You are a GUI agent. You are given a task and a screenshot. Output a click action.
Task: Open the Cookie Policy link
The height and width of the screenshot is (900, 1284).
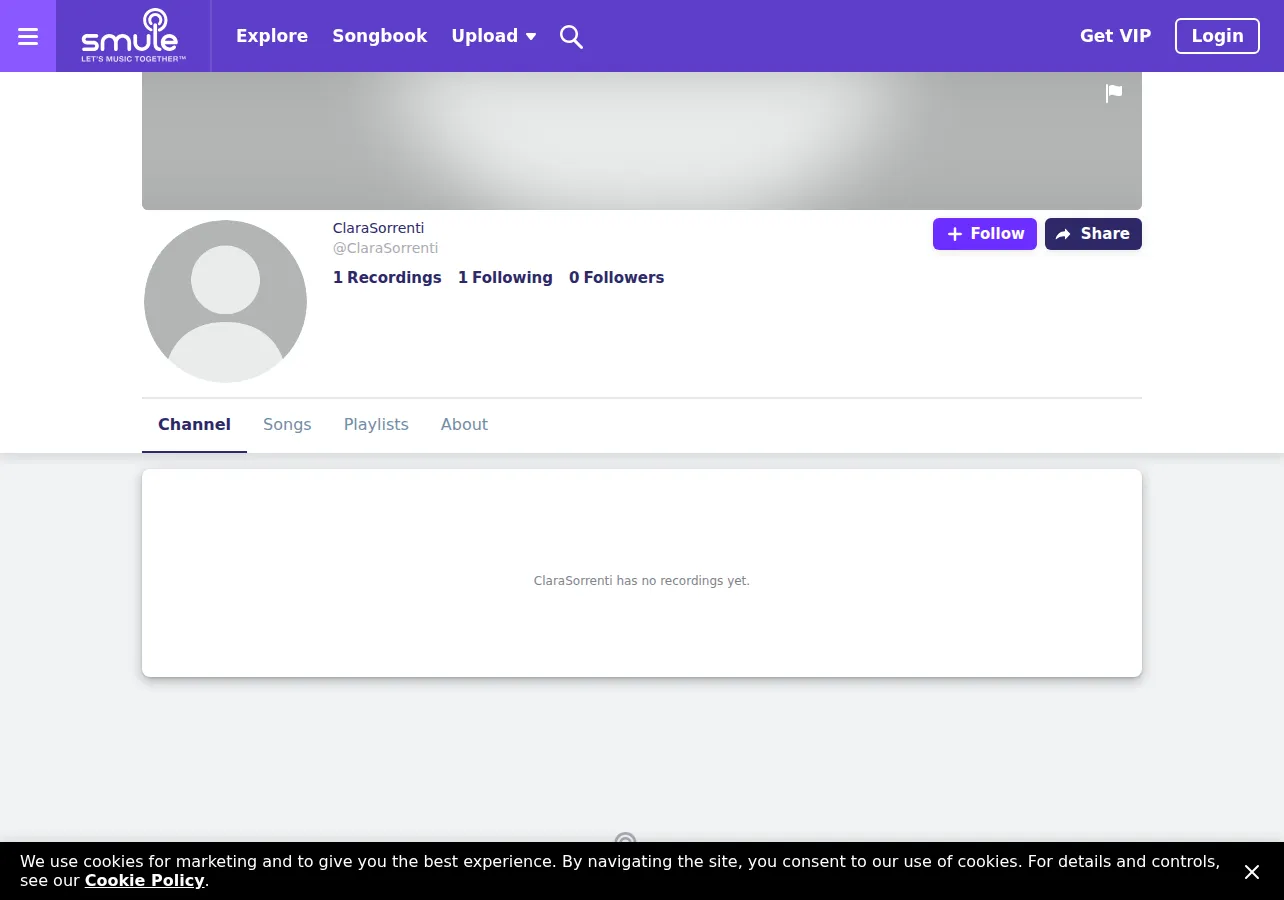click(145, 881)
